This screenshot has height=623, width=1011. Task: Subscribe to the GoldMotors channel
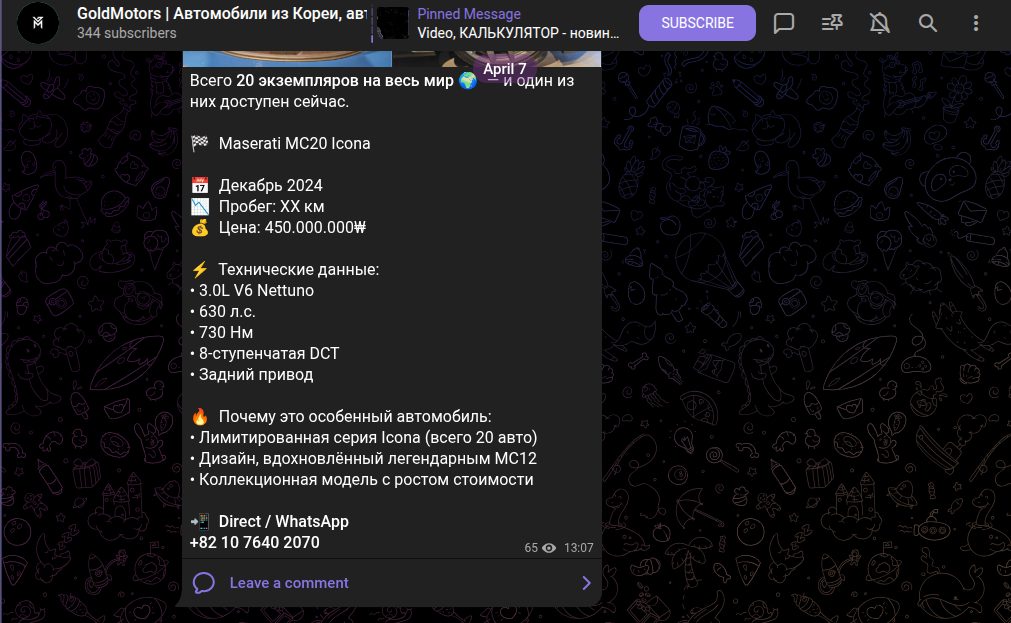pos(697,23)
